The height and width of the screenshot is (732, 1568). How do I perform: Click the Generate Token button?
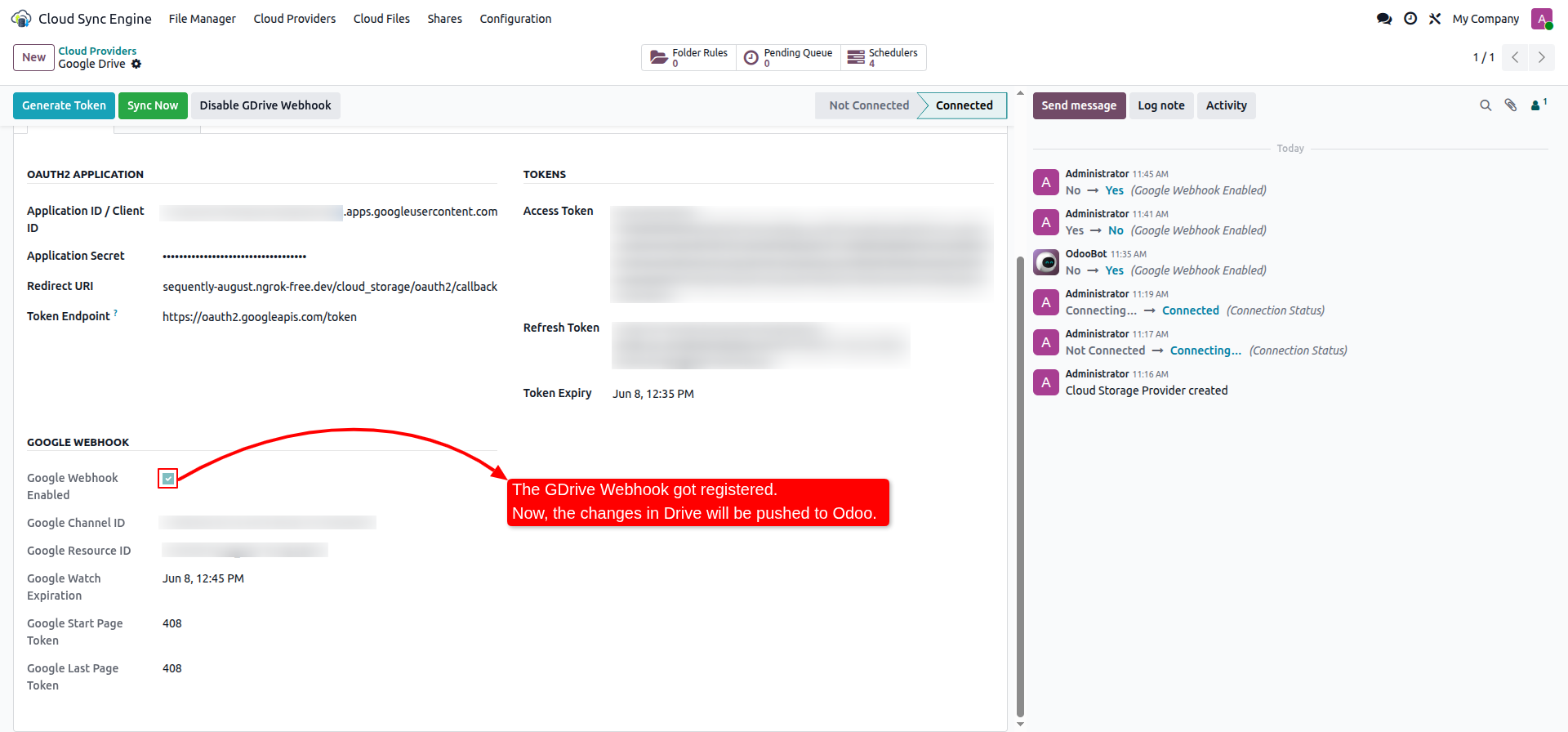pyautogui.click(x=64, y=105)
